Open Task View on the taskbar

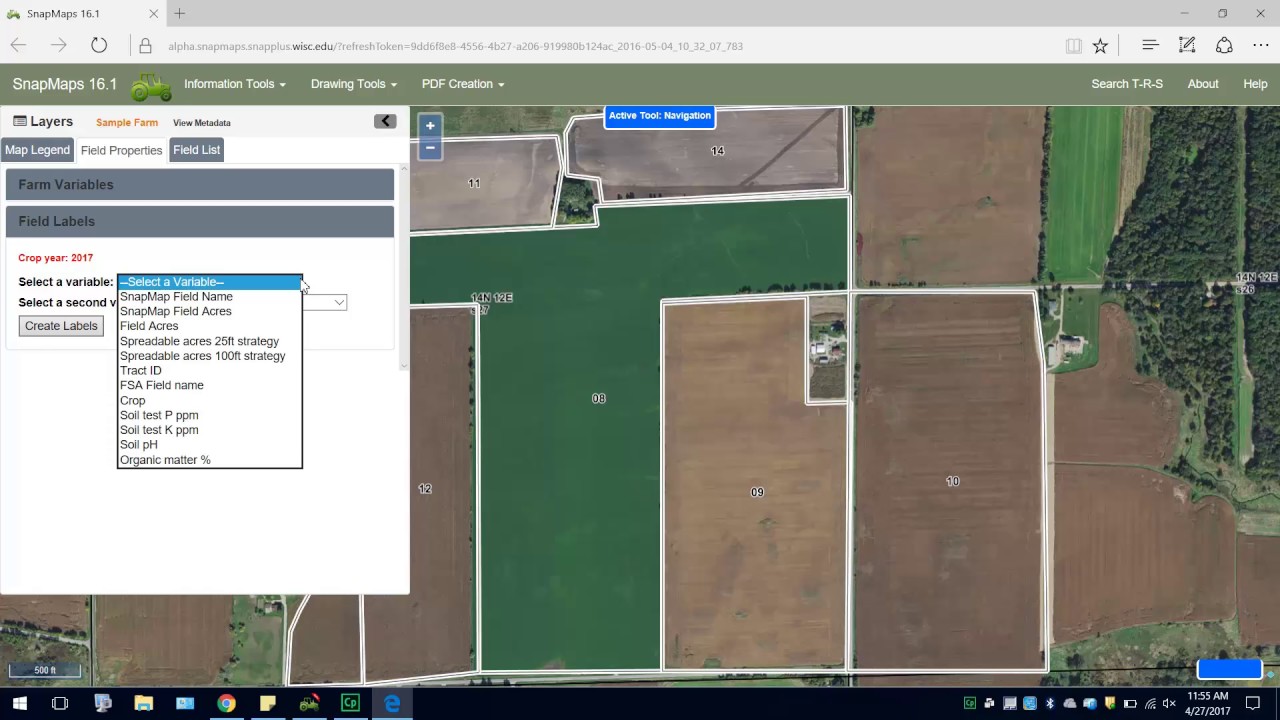tap(60, 703)
